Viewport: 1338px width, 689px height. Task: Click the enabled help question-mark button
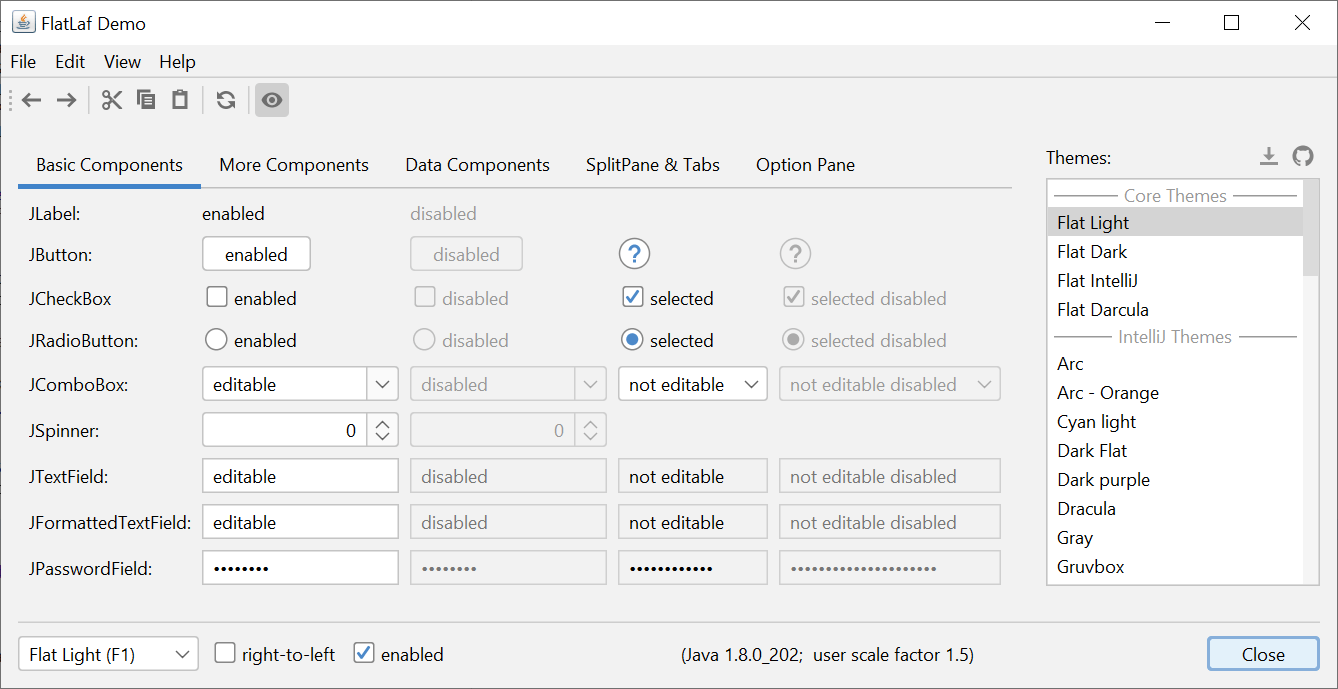635,254
